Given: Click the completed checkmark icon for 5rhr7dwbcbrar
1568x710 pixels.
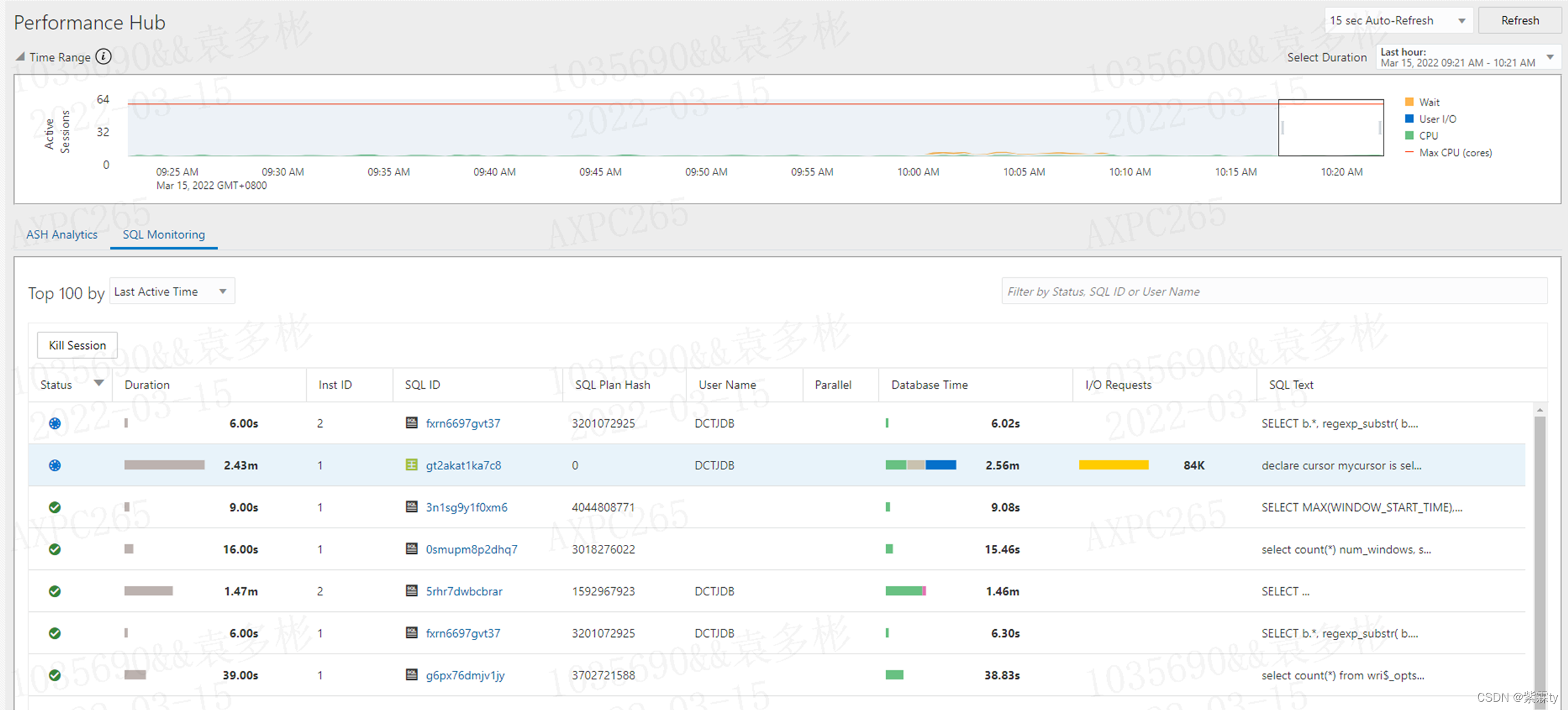Looking at the screenshot, I should coord(55,591).
